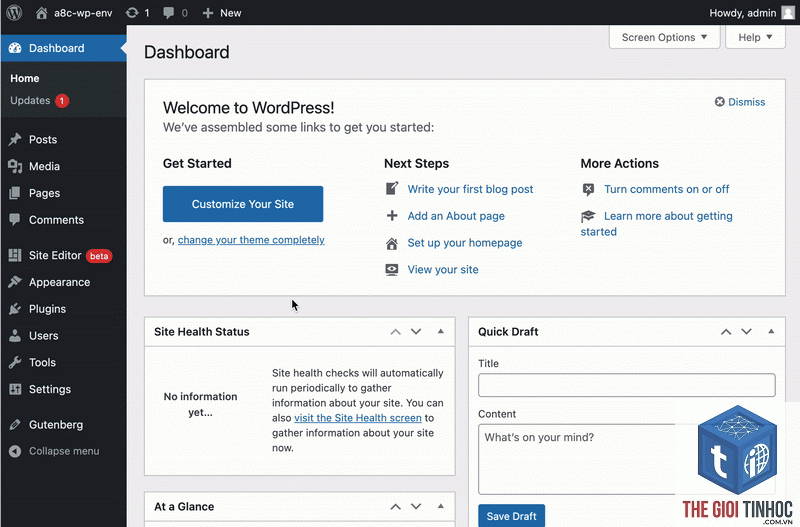Collapse the Site Health Status widget
Image resolution: width=800 pixels, height=527 pixels.
pyautogui.click(x=441, y=332)
